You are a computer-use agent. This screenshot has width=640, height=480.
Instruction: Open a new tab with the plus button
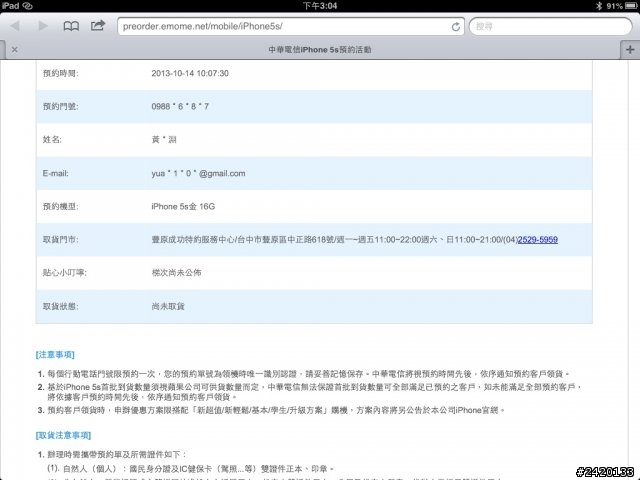tap(630, 49)
